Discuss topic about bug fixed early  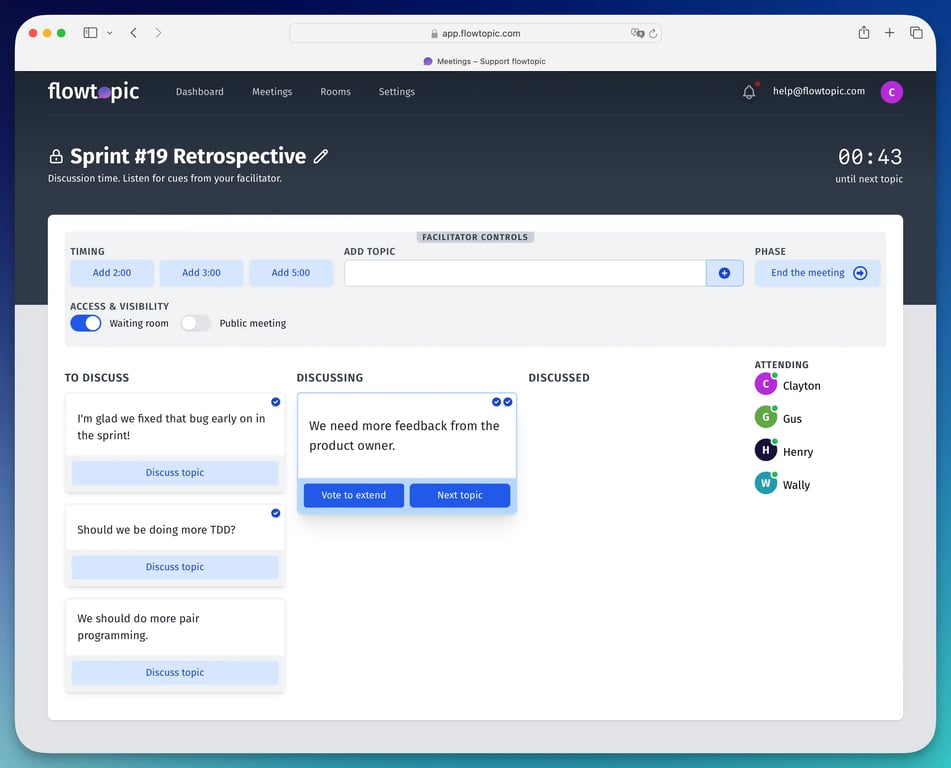click(x=175, y=473)
